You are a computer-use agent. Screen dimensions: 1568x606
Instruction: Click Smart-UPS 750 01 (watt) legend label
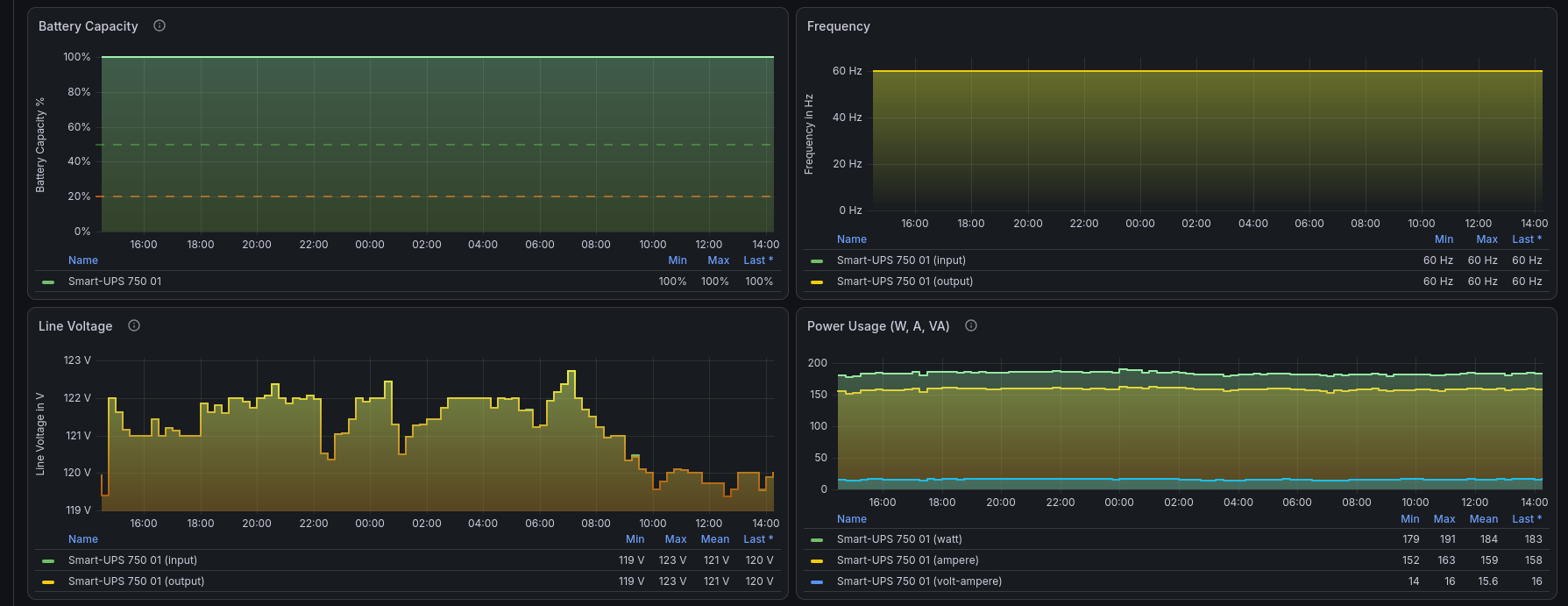tap(899, 539)
